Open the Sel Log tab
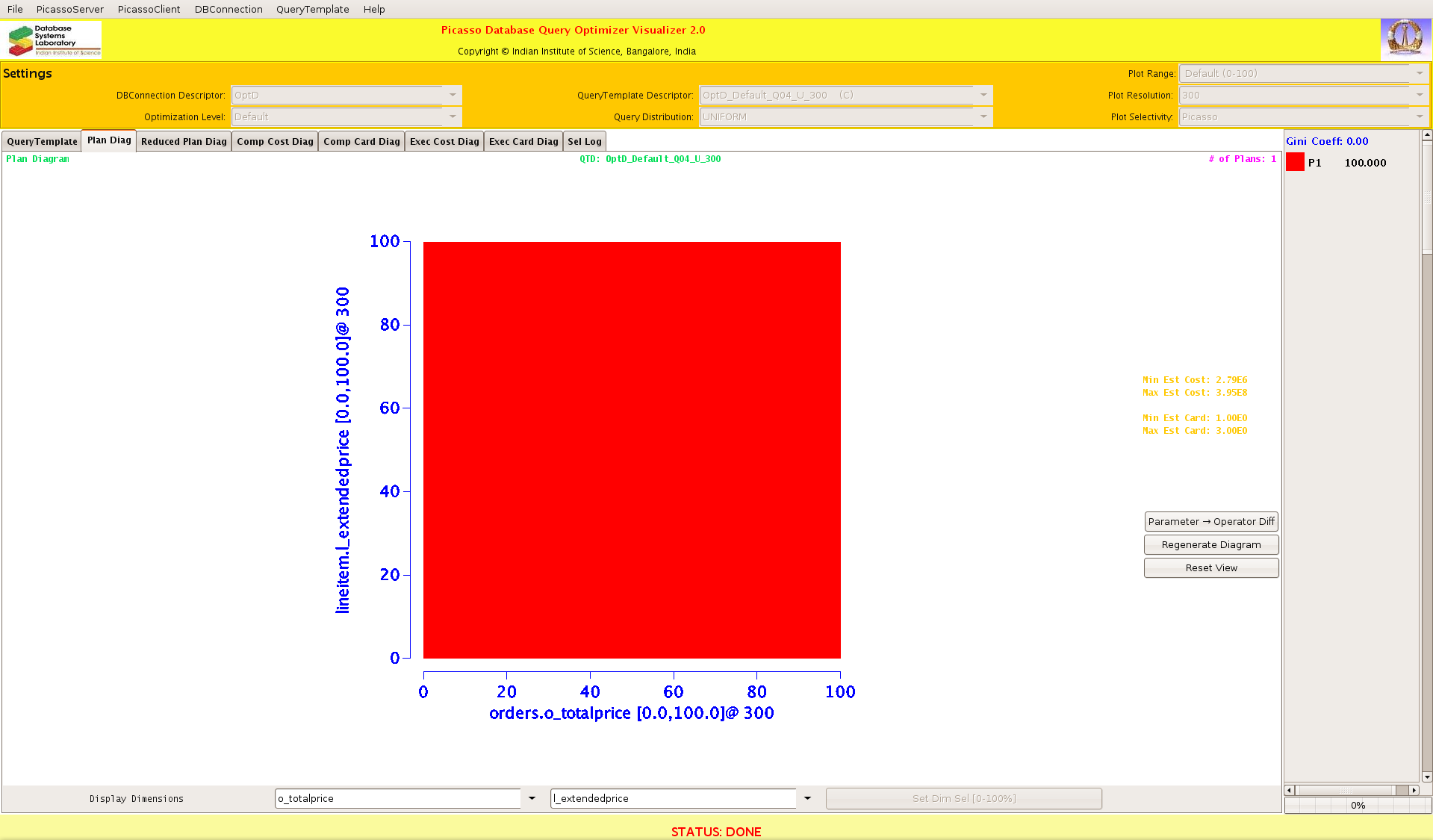1433x840 pixels. pyautogui.click(x=584, y=141)
